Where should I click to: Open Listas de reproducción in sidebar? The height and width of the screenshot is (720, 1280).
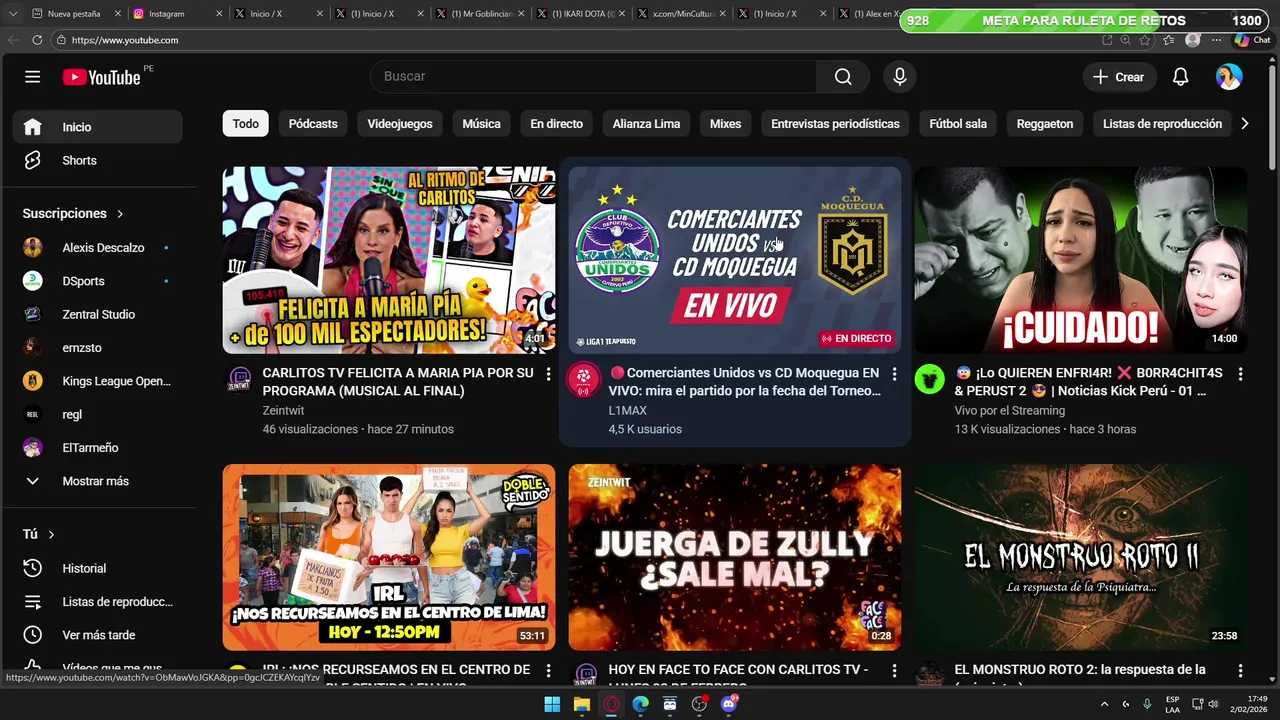97,602
